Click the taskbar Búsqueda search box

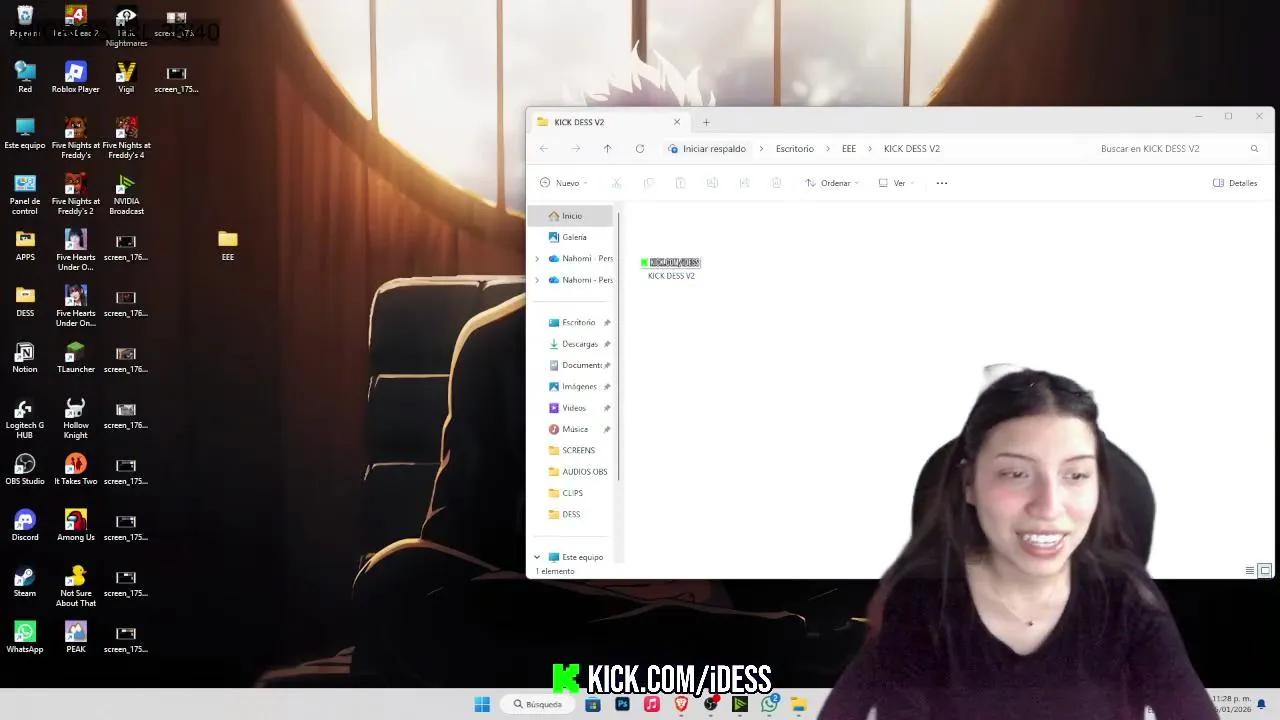click(538, 704)
